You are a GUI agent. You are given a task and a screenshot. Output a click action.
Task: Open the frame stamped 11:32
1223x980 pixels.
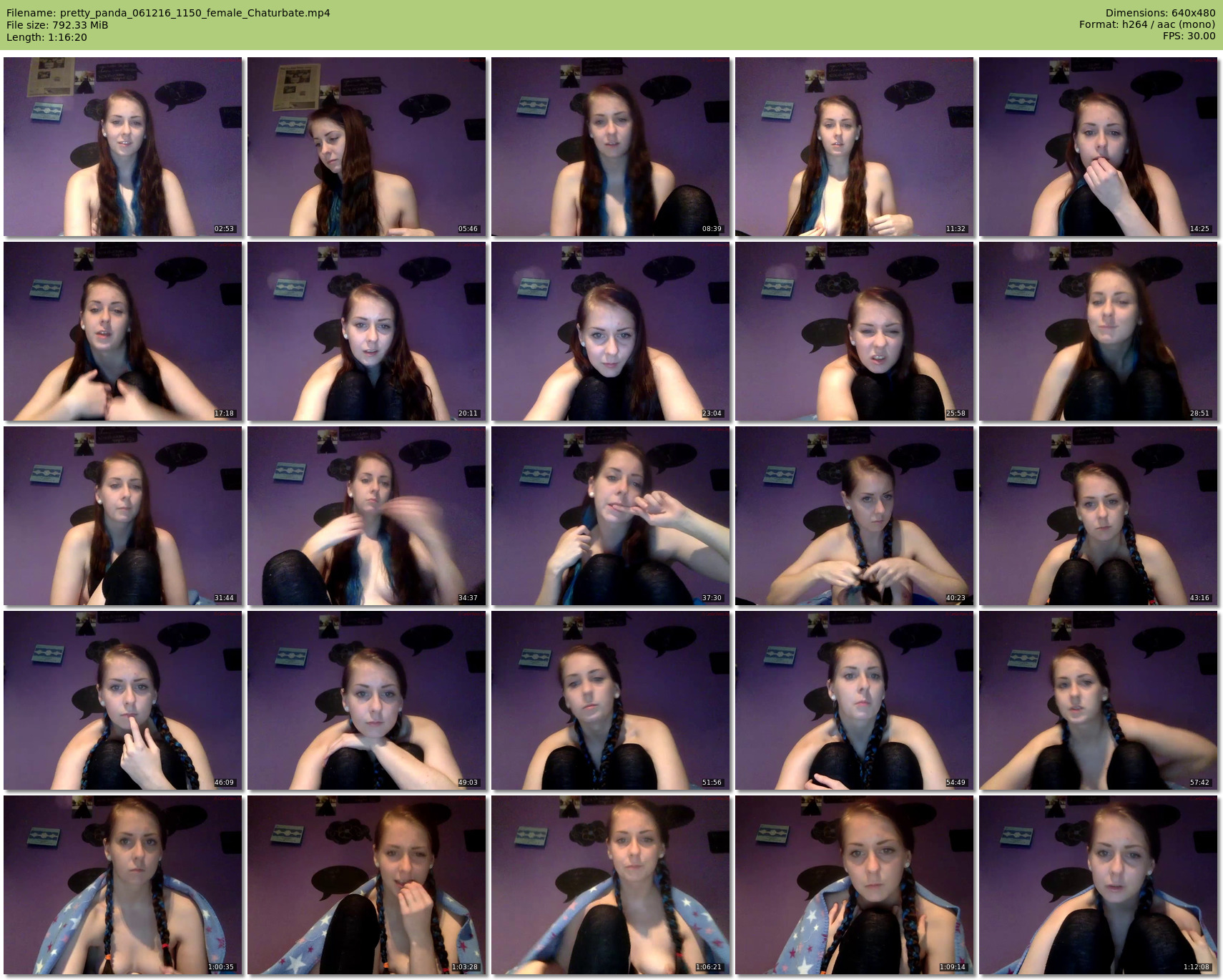coord(855,147)
